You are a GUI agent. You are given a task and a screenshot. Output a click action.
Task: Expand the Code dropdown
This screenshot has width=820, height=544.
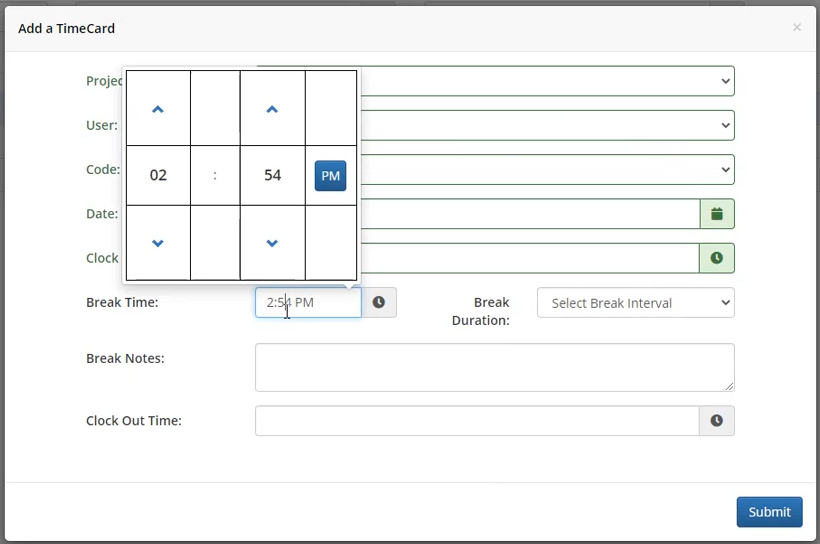(545, 170)
